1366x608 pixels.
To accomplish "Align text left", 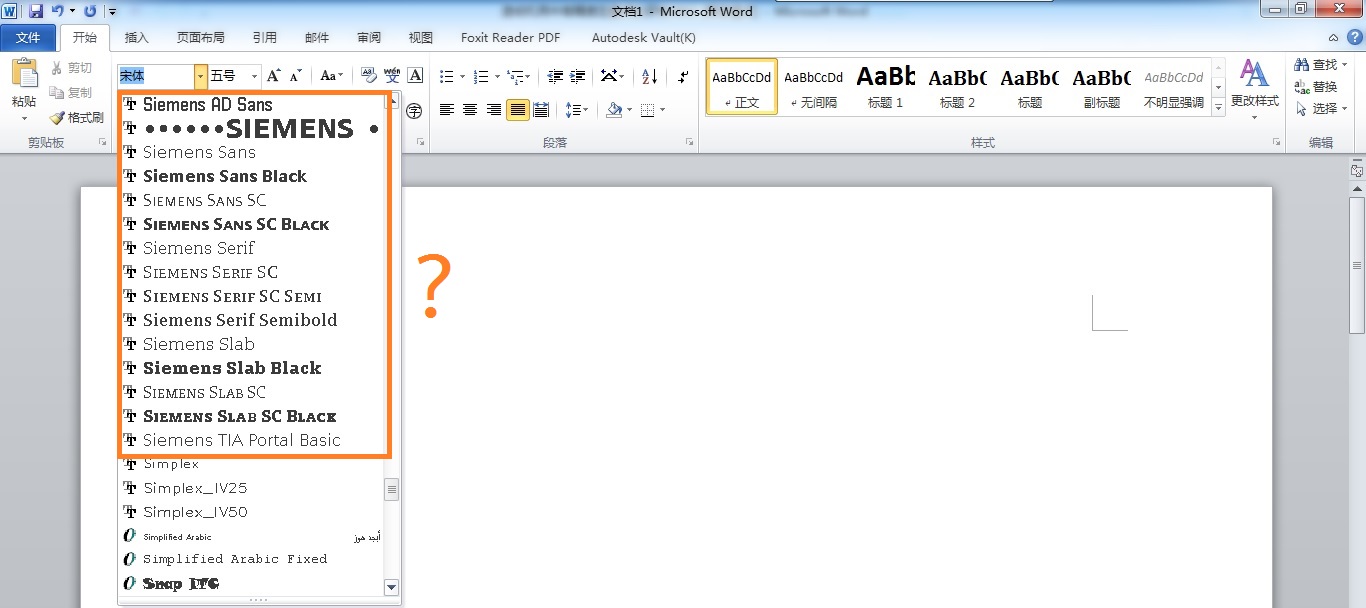I will (447, 110).
